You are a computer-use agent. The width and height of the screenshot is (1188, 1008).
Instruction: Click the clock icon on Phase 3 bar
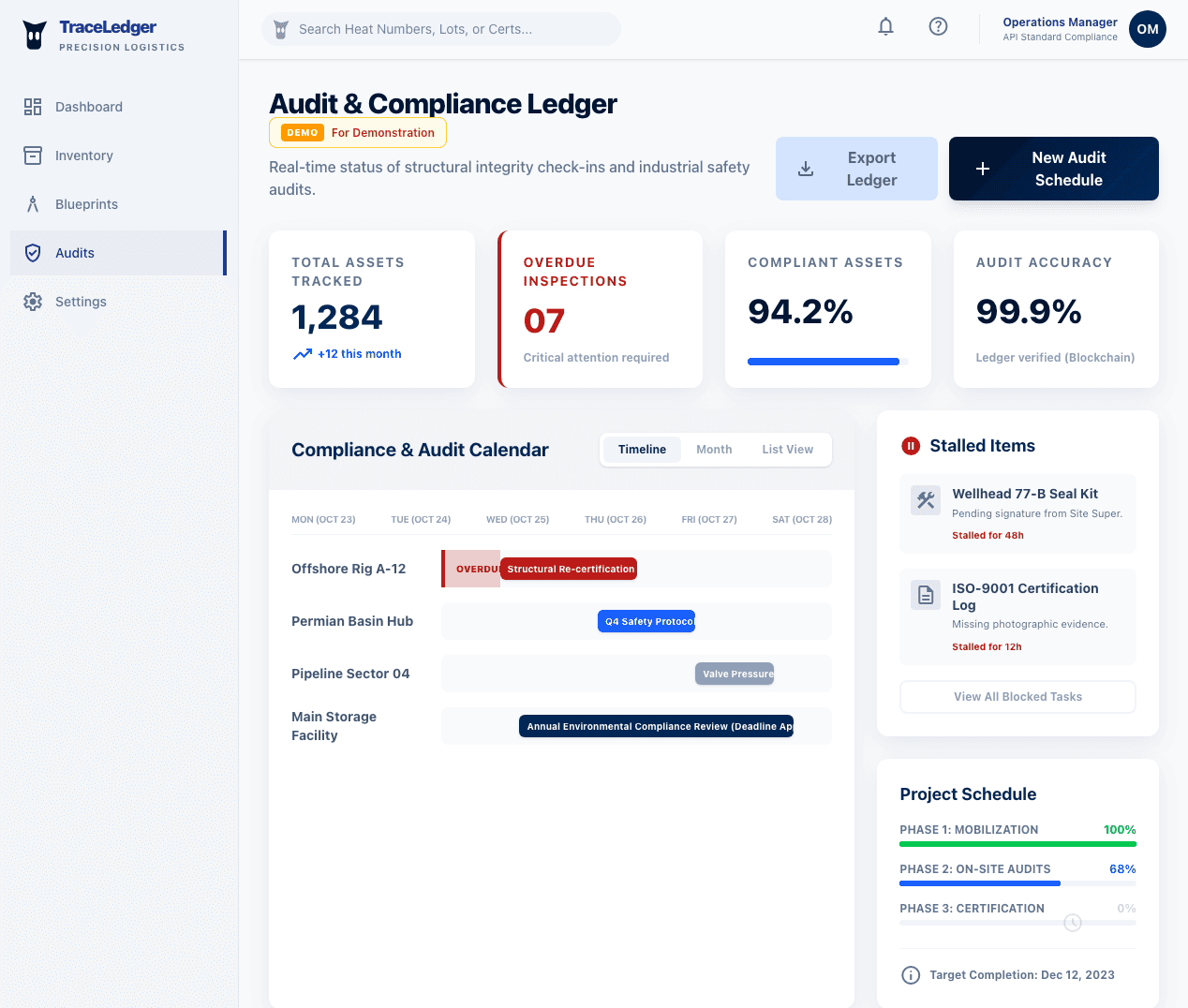[1073, 923]
